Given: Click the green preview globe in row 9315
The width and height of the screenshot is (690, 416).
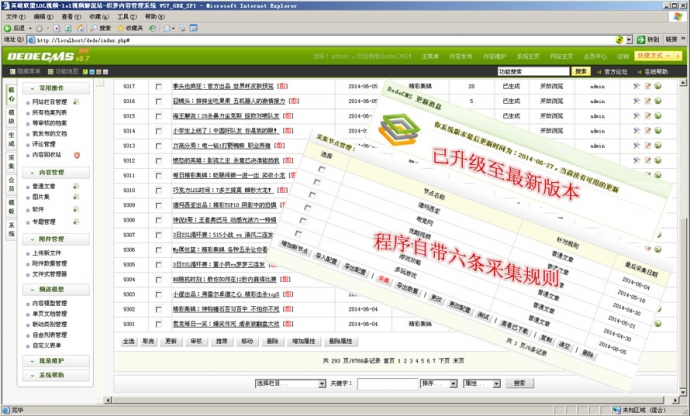Looking at the screenshot, I should 658,116.
